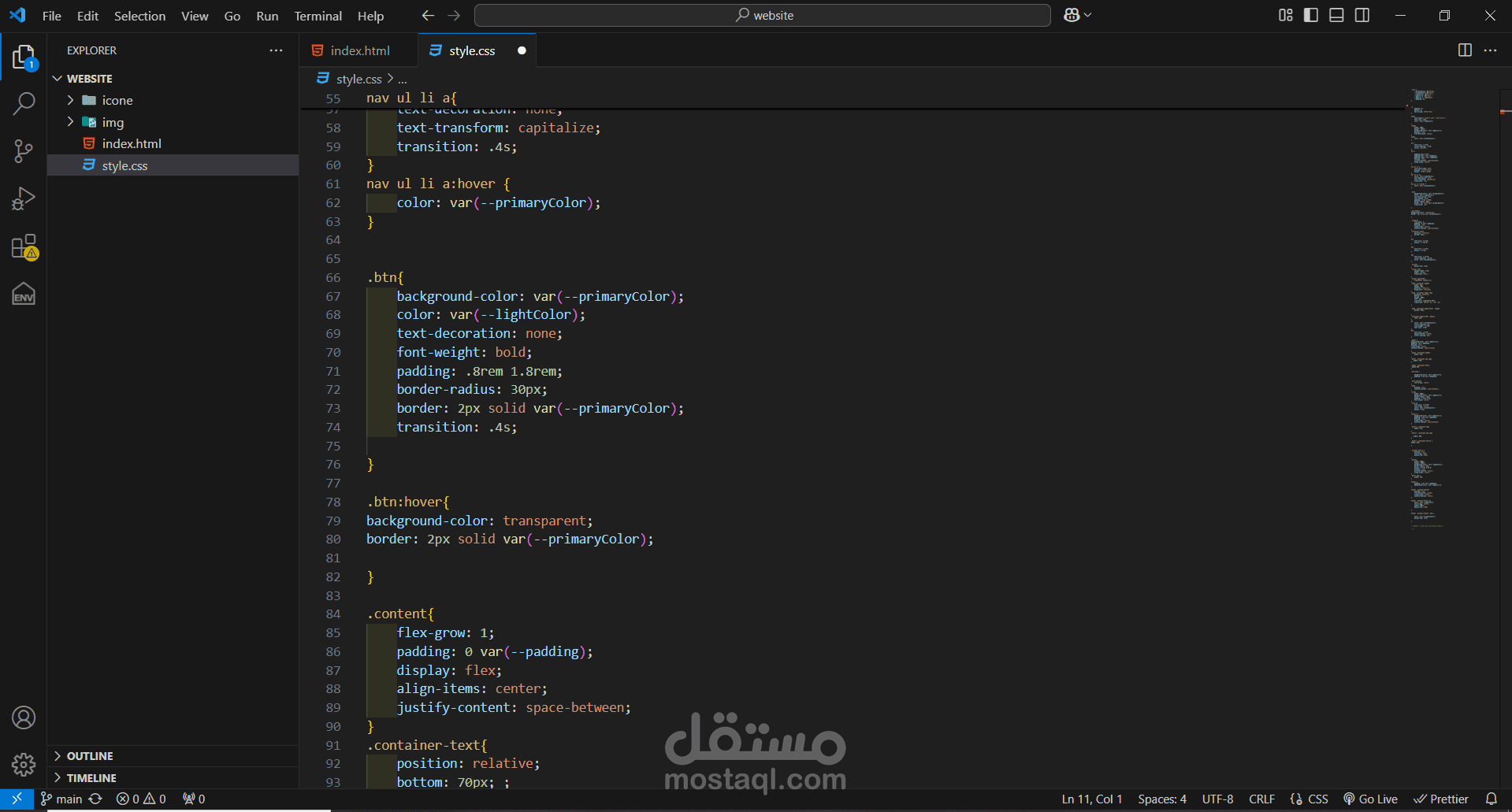
Task: Change line endings via CRLF
Action: [1261, 799]
